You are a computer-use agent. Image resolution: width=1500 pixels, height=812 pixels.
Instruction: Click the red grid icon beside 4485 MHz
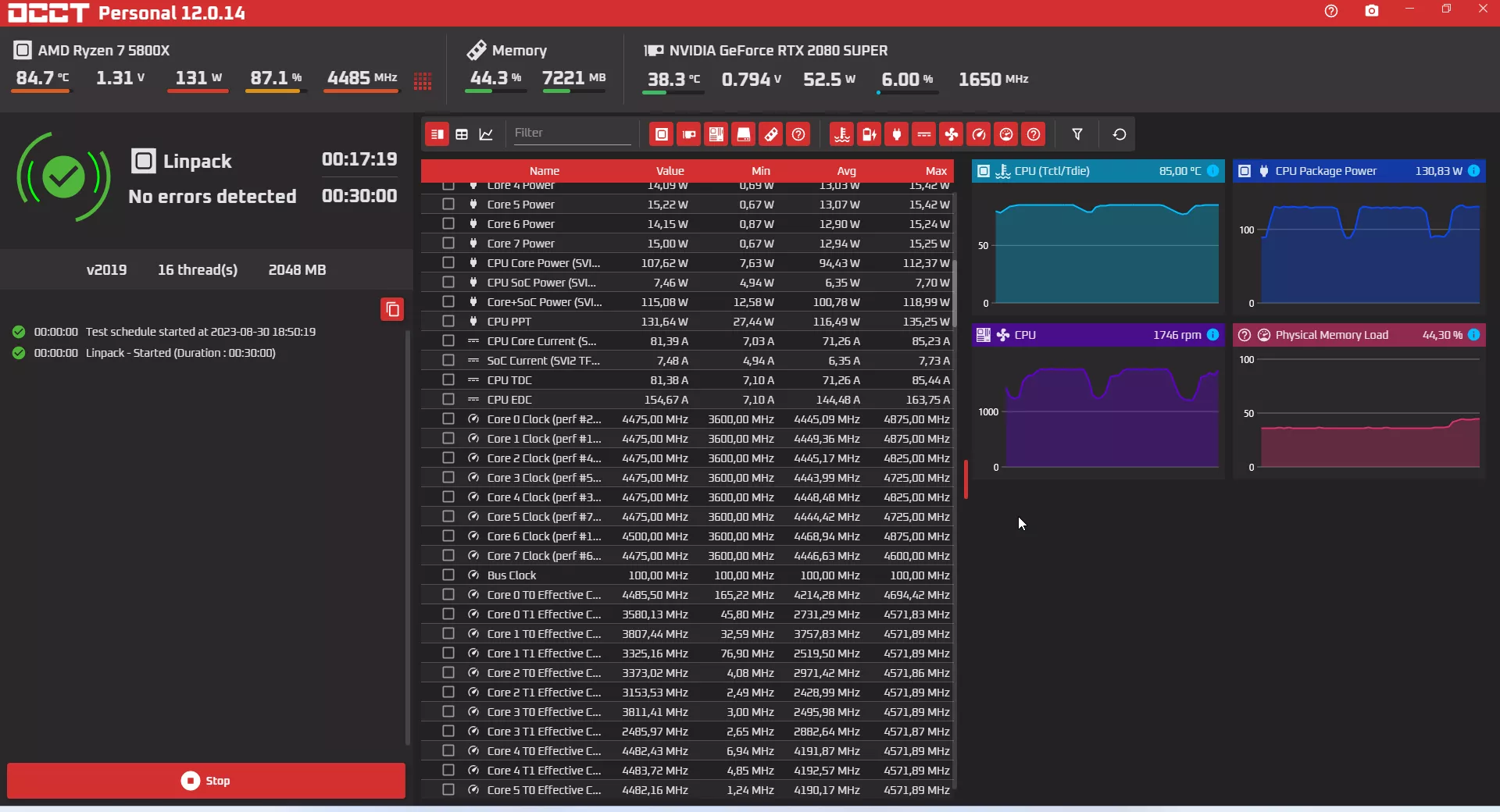tap(423, 81)
